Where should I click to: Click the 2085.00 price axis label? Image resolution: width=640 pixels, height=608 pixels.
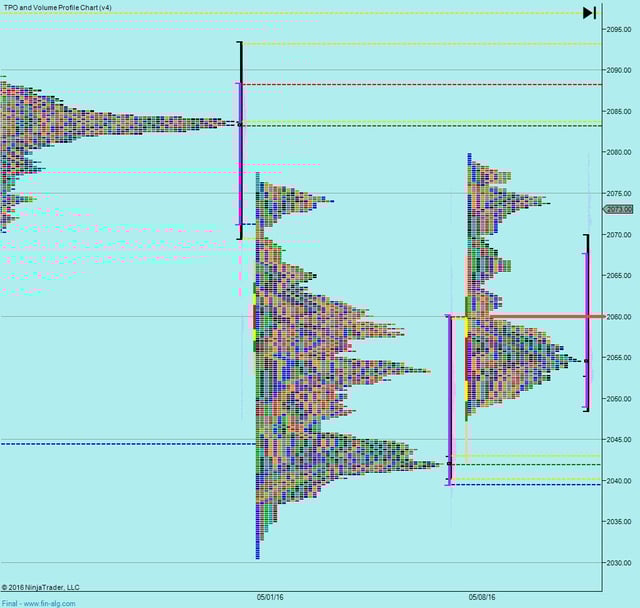point(620,111)
